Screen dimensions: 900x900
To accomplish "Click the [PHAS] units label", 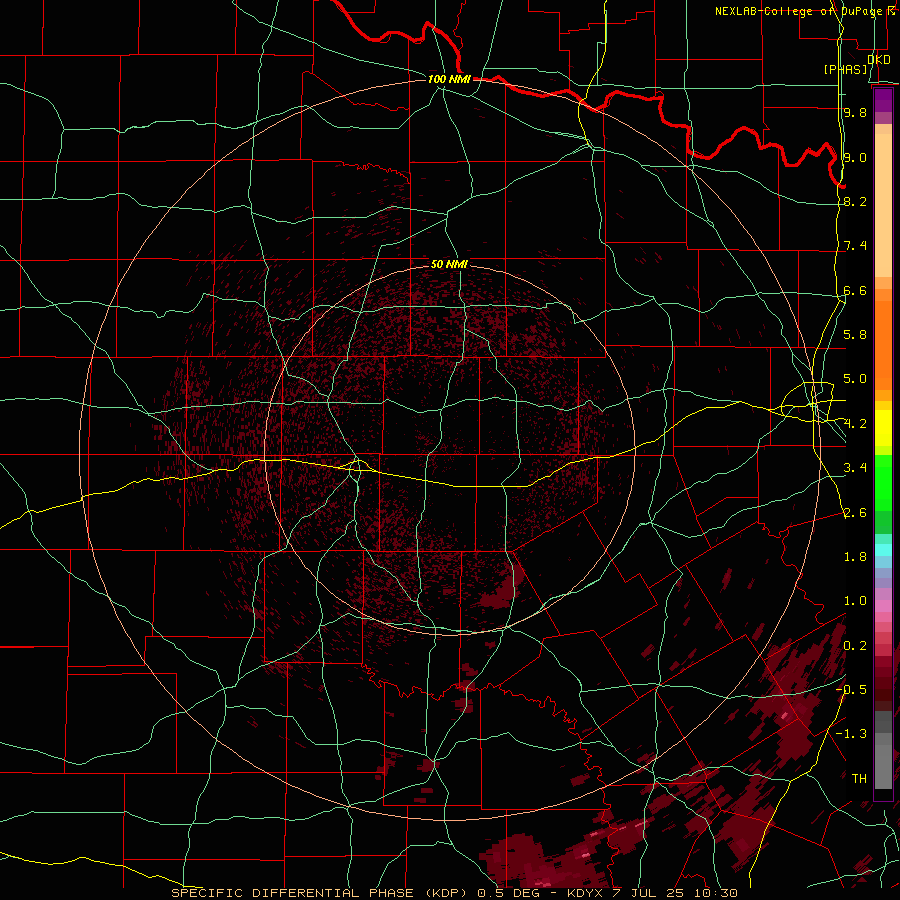I will 846,69.
